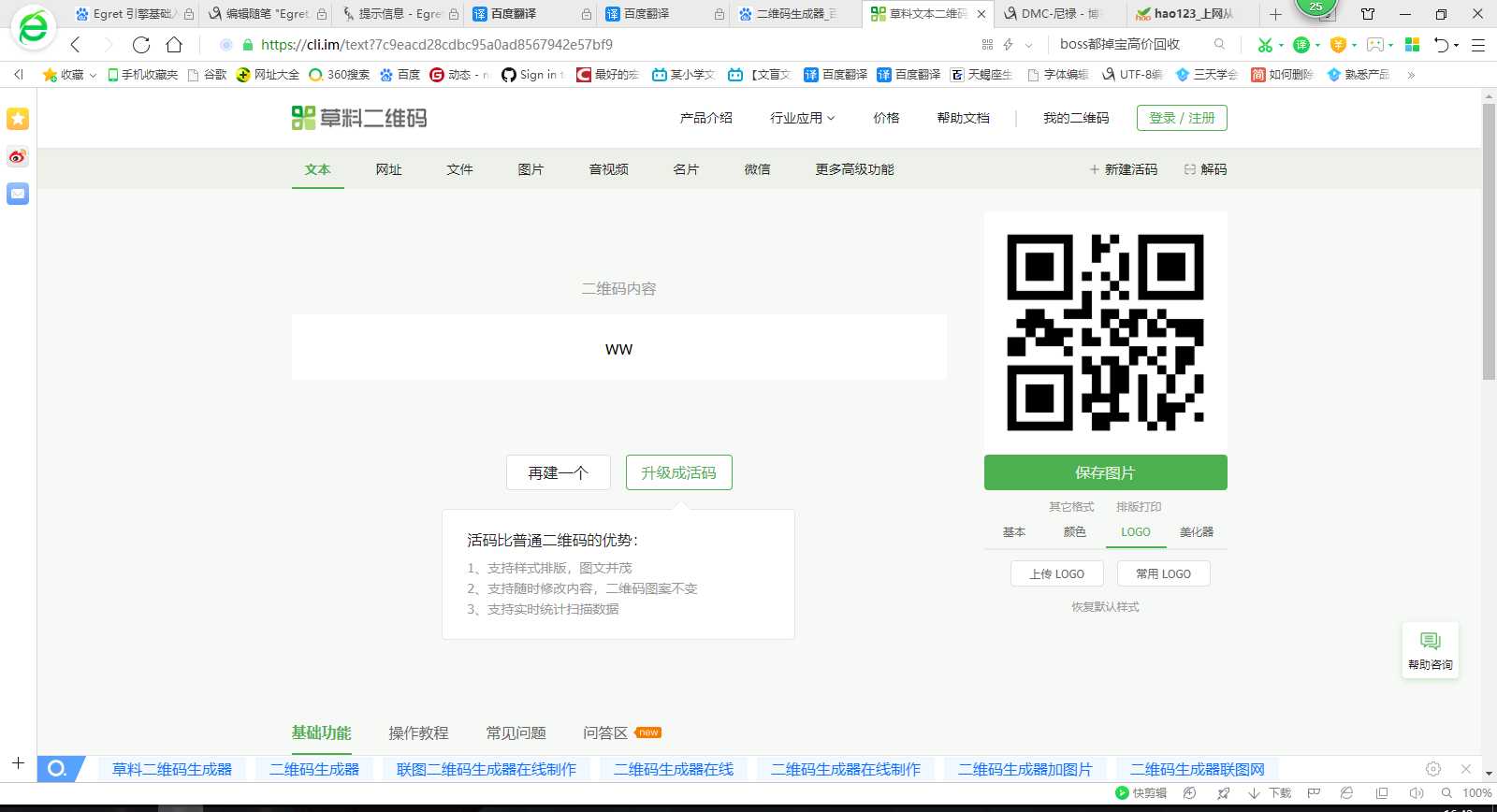The width and height of the screenshot is (1497, 812).
Task: Expand the dropdown arrow beside the translate icon
Action: [x=1317, y=45]
